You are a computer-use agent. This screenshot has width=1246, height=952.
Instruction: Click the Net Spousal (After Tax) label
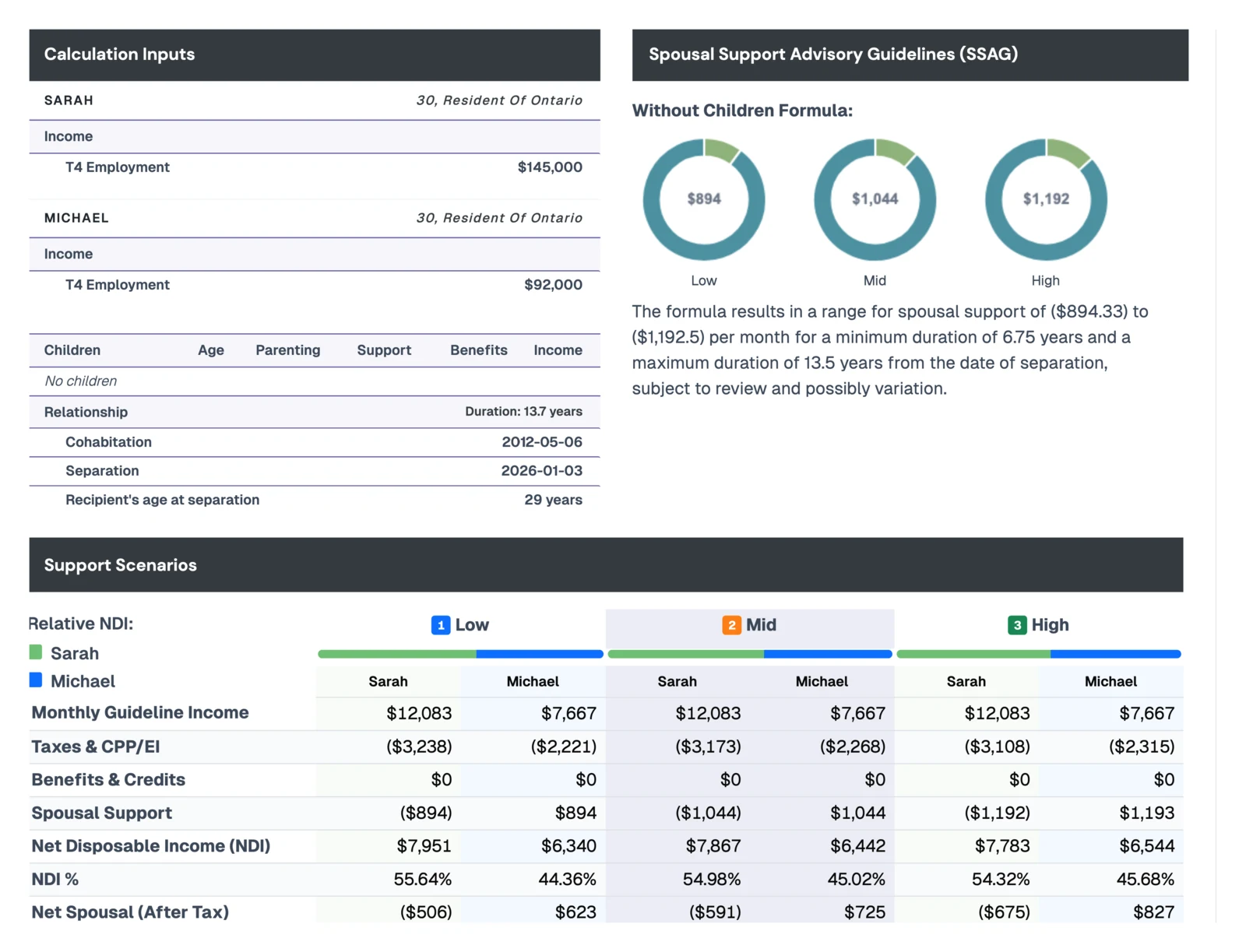click(x=130, y=912)
